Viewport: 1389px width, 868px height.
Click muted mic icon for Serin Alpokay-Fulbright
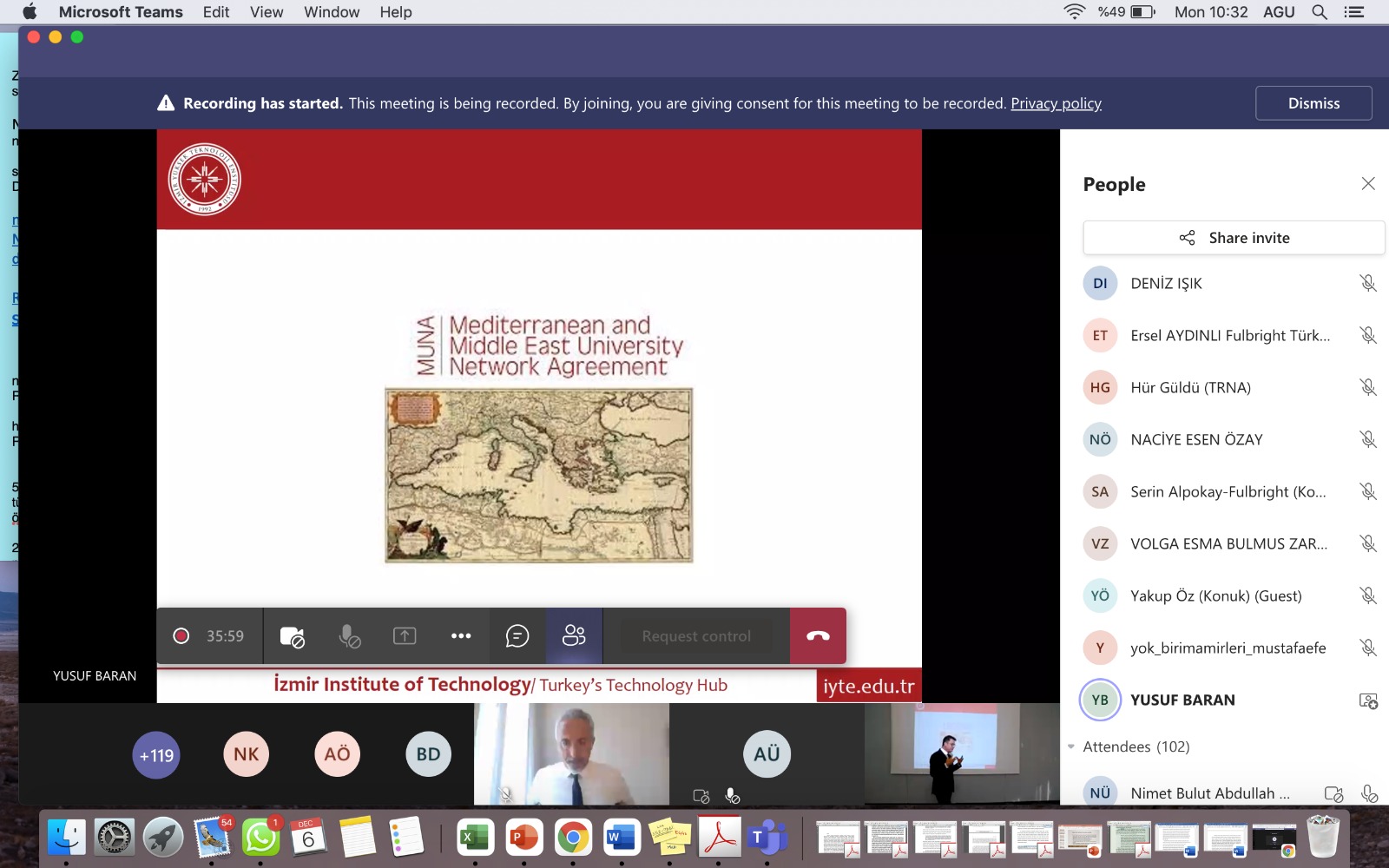[x=1368, y=491]
